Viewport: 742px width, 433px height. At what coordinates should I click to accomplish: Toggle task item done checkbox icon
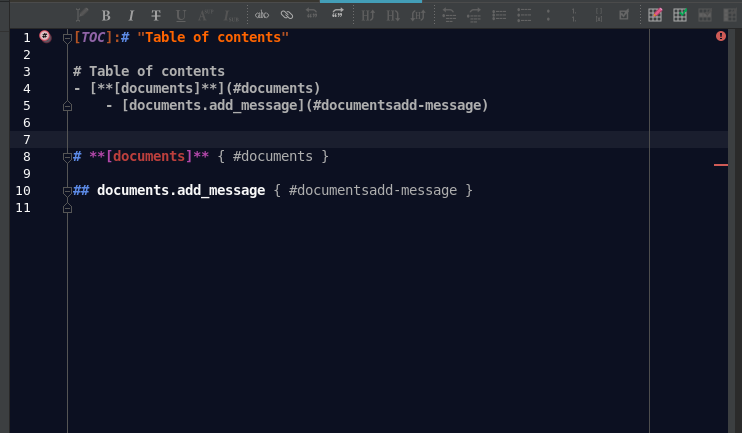pos(624,15)
